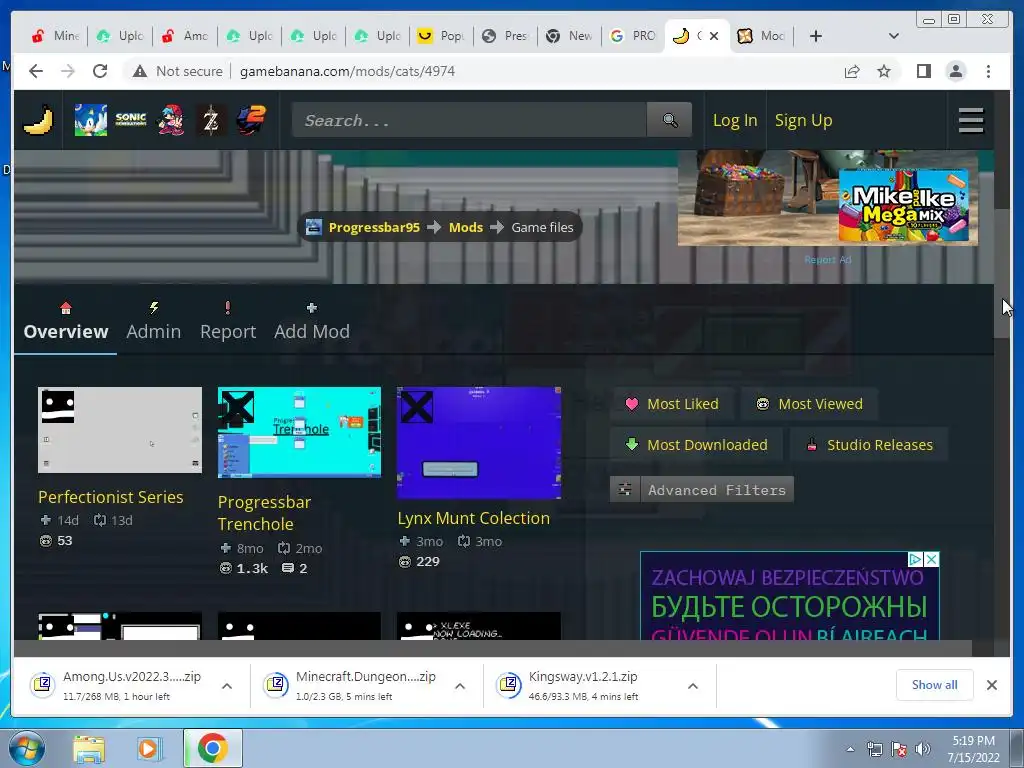Switch to the Report tab
Screen dimensions: 1024x768
(228, 323)
